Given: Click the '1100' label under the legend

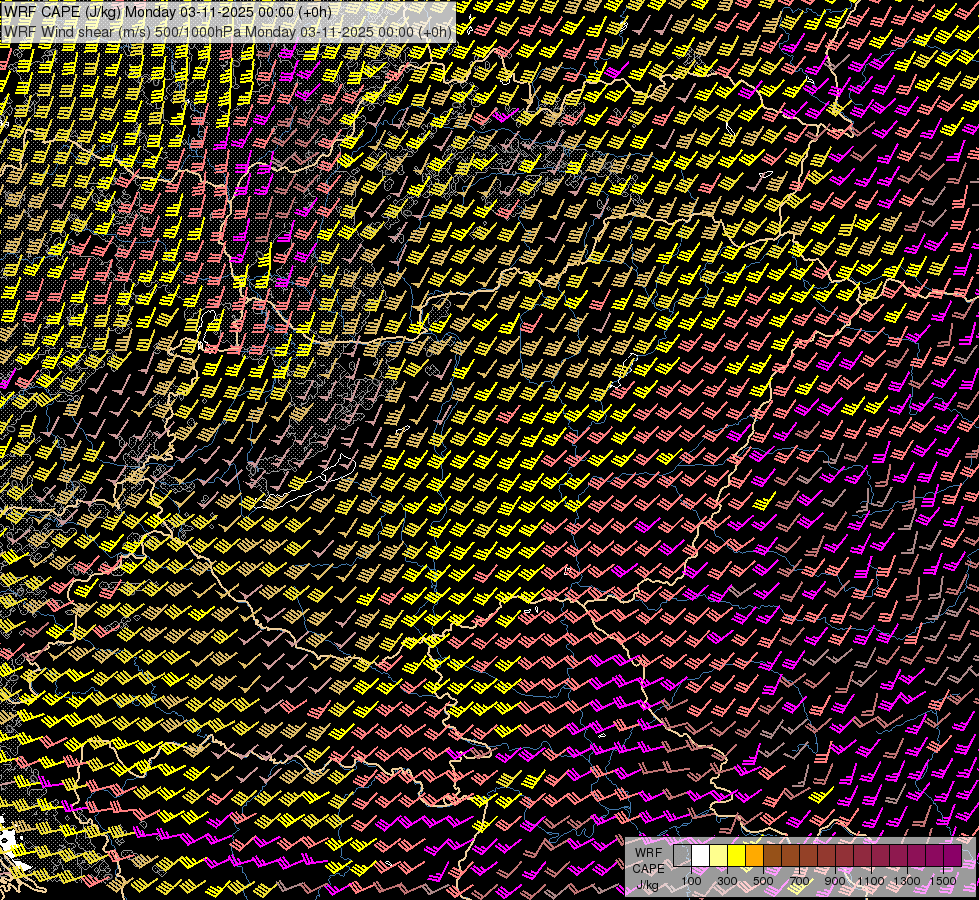Looking at the screenshot, I should [x=870, y=881].
